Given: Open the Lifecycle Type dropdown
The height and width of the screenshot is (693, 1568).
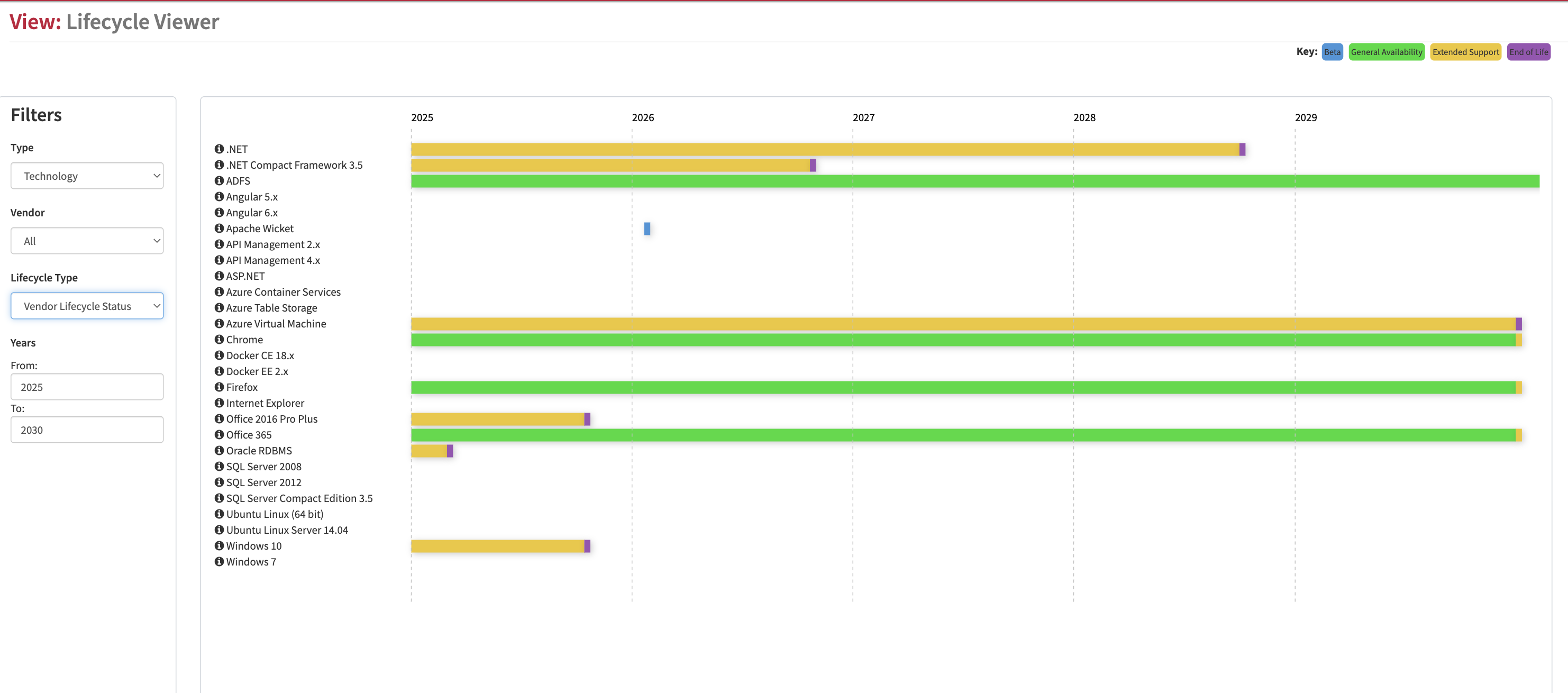Looking at the screenshot, I should pyautogui.click(x=87, y=306).
